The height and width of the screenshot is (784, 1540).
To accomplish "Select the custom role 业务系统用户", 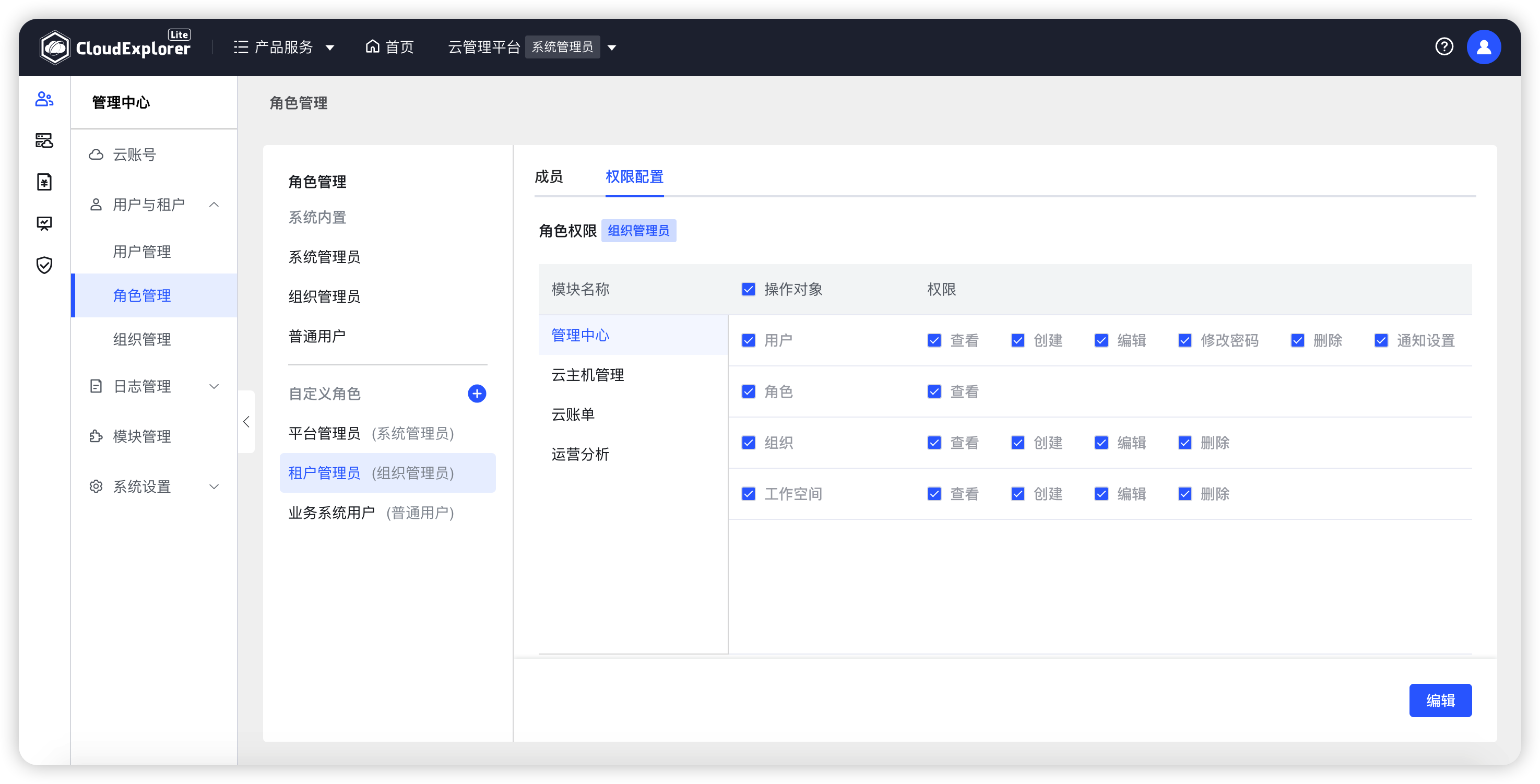I will tap(387, 513).
